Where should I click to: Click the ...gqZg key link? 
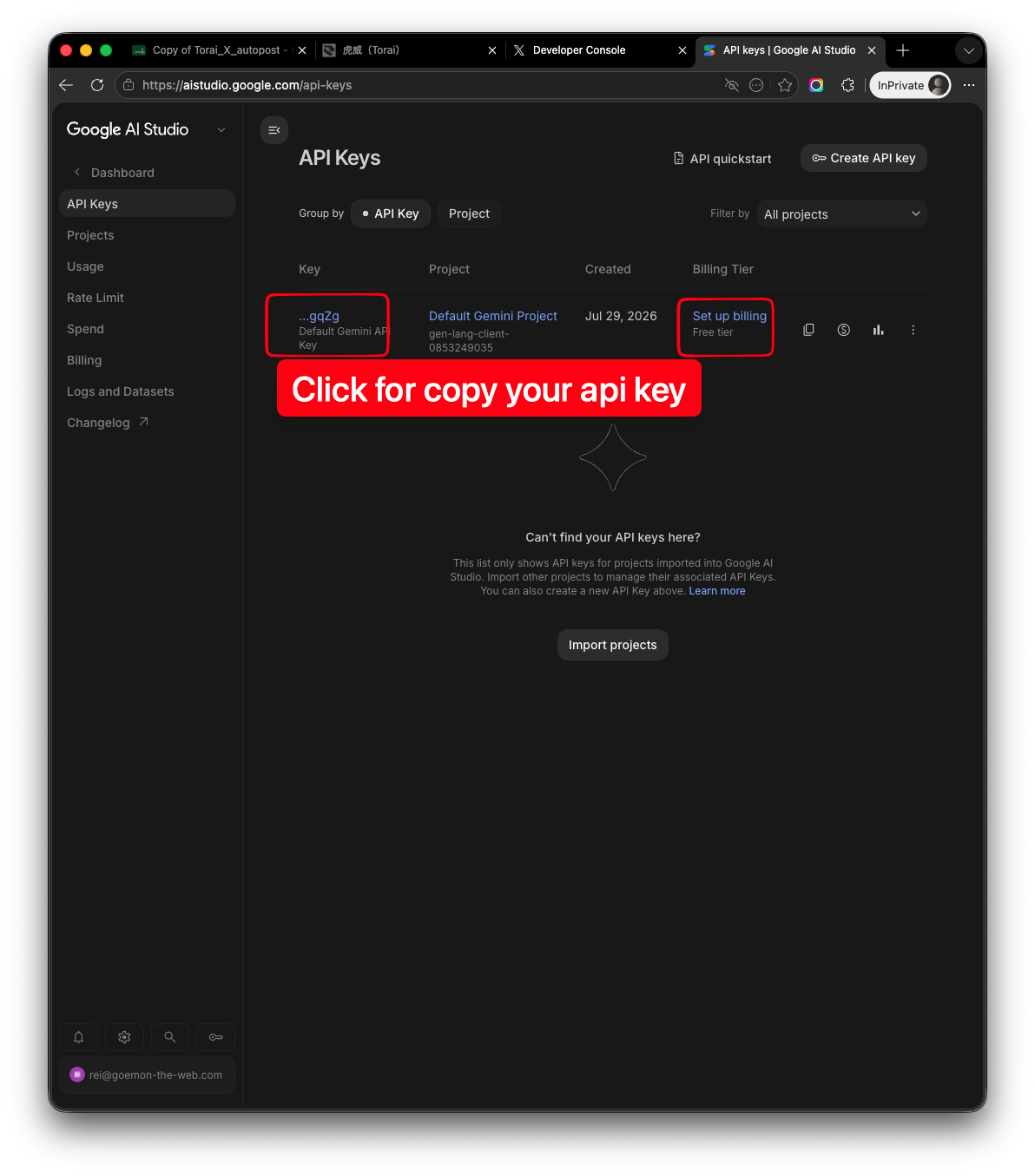click(x=319, y=316)
